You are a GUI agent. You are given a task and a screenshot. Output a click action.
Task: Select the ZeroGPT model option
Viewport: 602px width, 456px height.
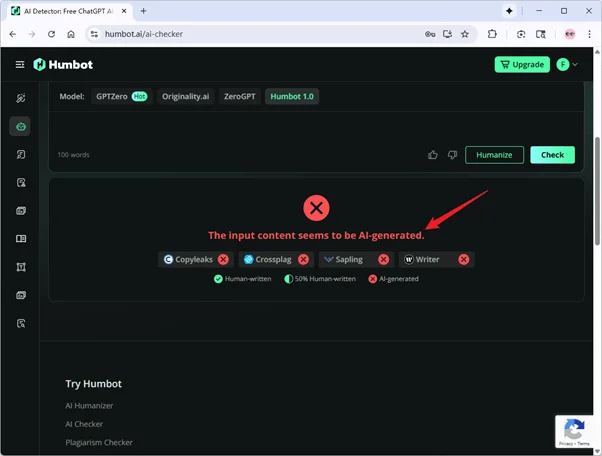click(x=239, y=97)
